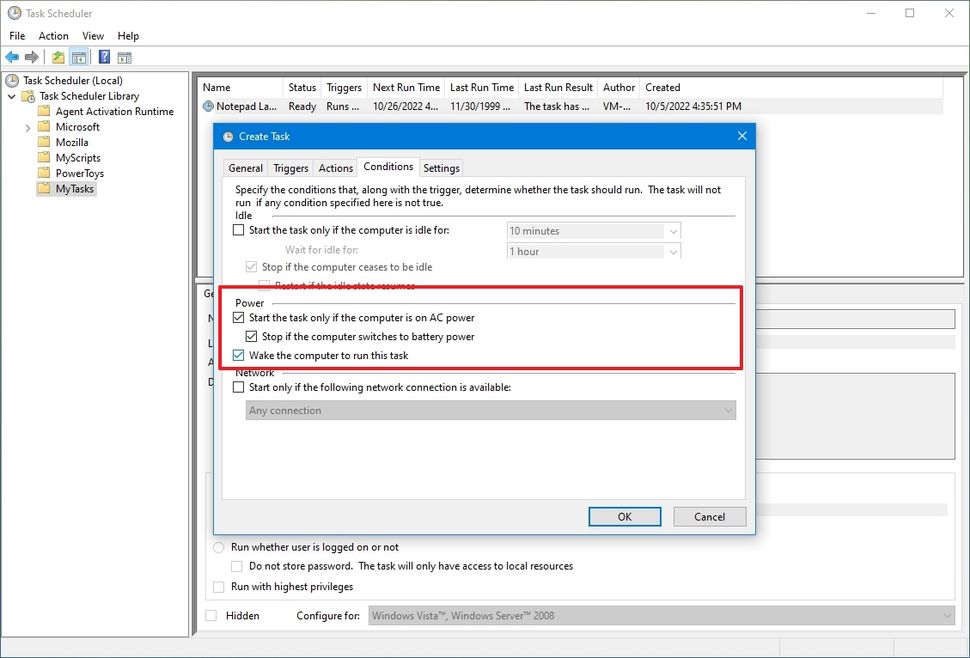
Task: Toggle the Show/Hide Console Tree icon
Action: point(79,57)
